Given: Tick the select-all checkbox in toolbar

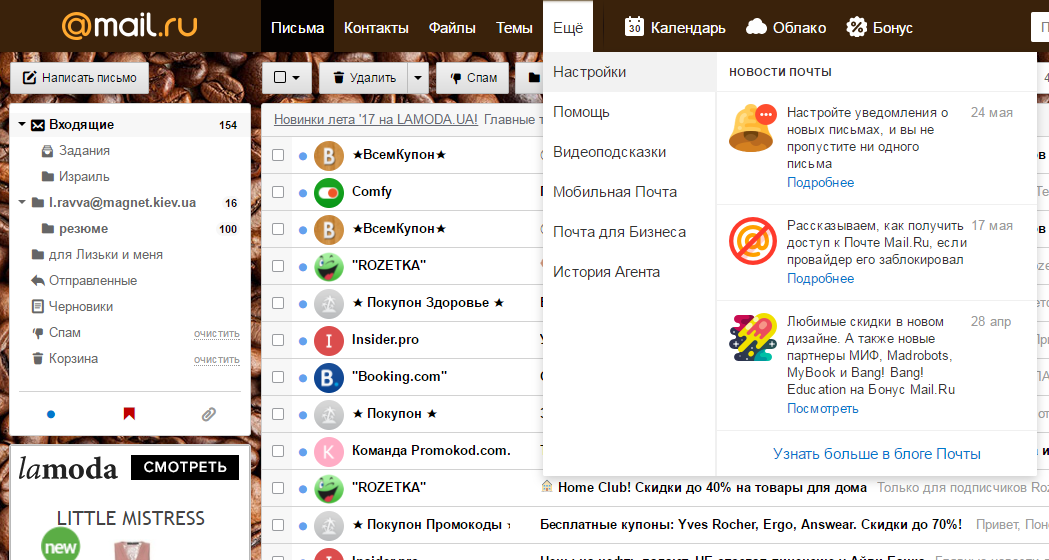Looking at the screenshot, I should (x=280, y=78).
